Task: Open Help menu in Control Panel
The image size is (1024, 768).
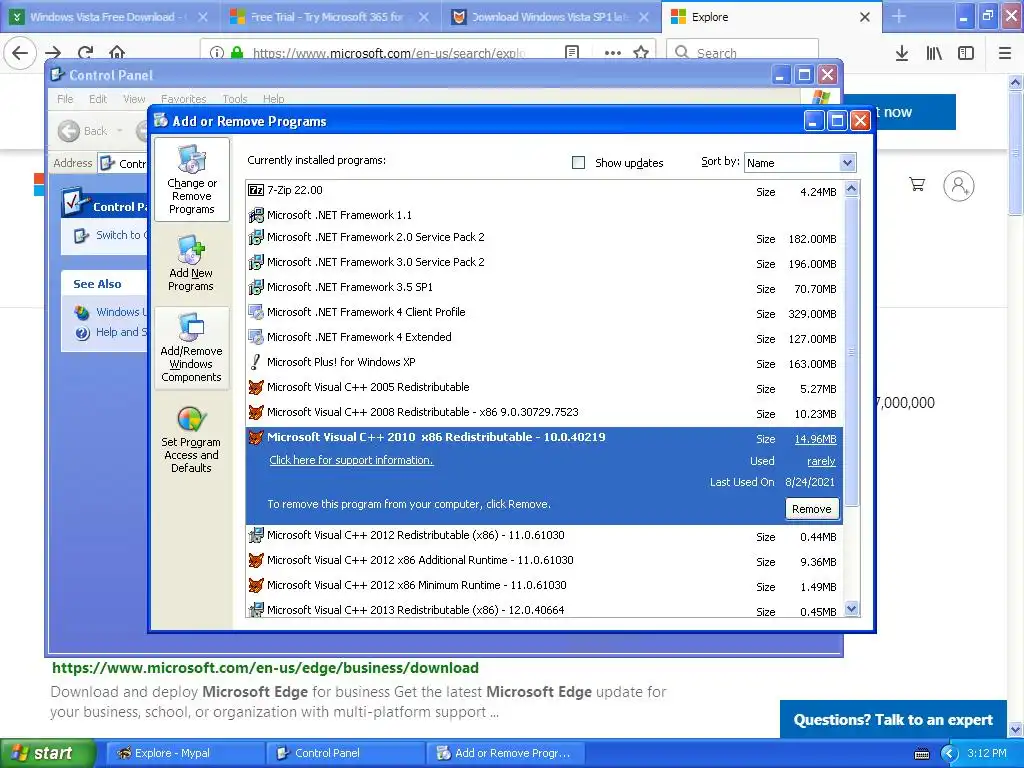Action: tap(274, 99)
